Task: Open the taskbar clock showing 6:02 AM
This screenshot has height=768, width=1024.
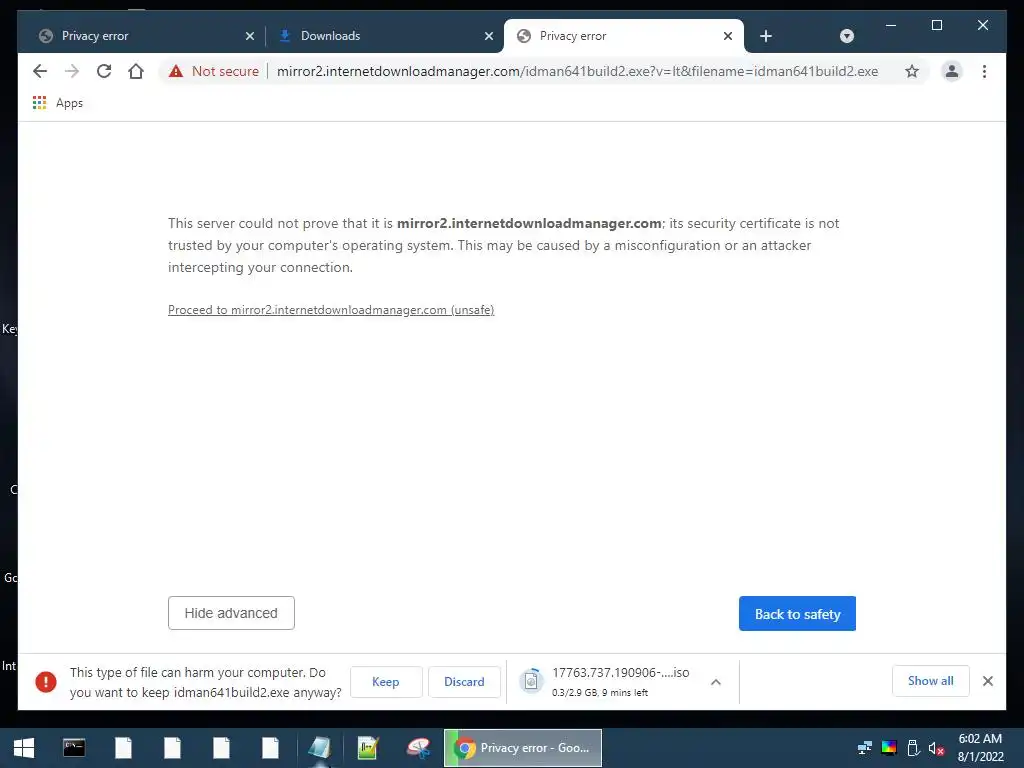Action: pos(980,748)
